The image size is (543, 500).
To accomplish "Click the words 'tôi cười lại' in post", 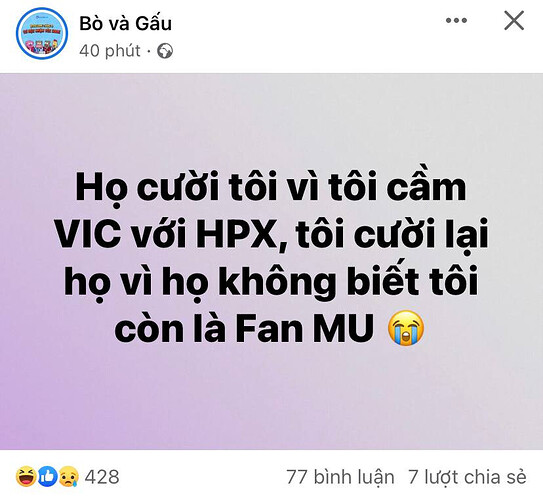I will coord(392,234).
